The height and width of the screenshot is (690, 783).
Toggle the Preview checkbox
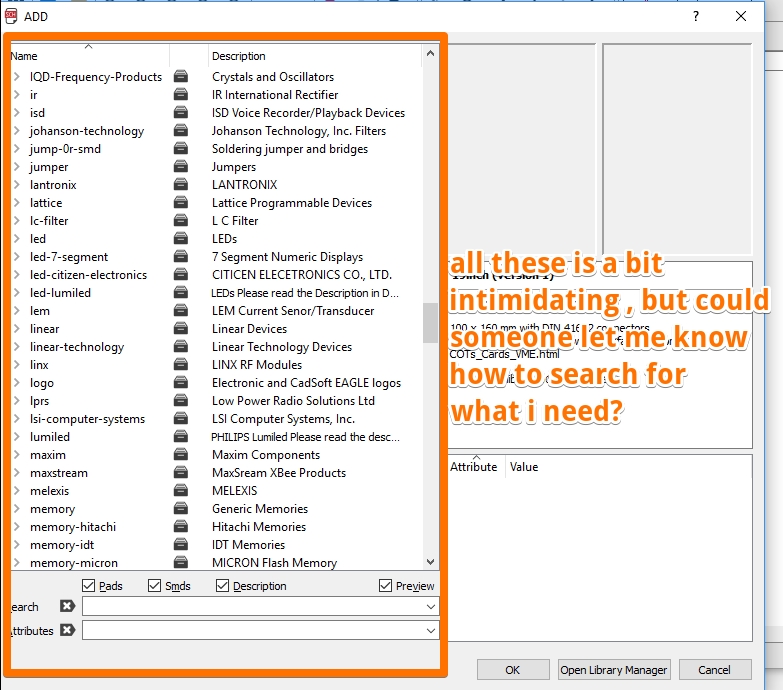pyautogui.click(x=385, y=585)
